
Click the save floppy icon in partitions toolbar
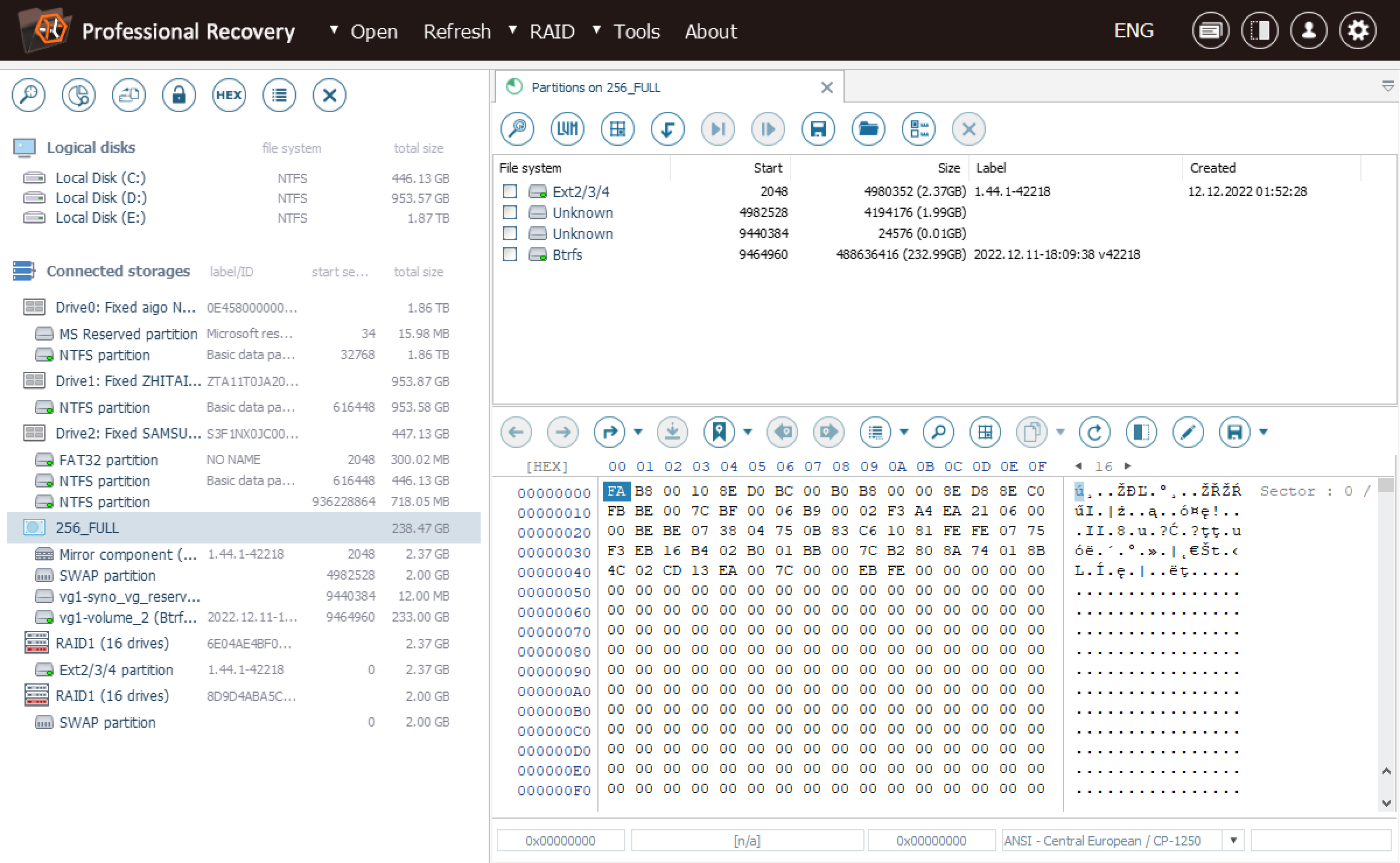818,129
